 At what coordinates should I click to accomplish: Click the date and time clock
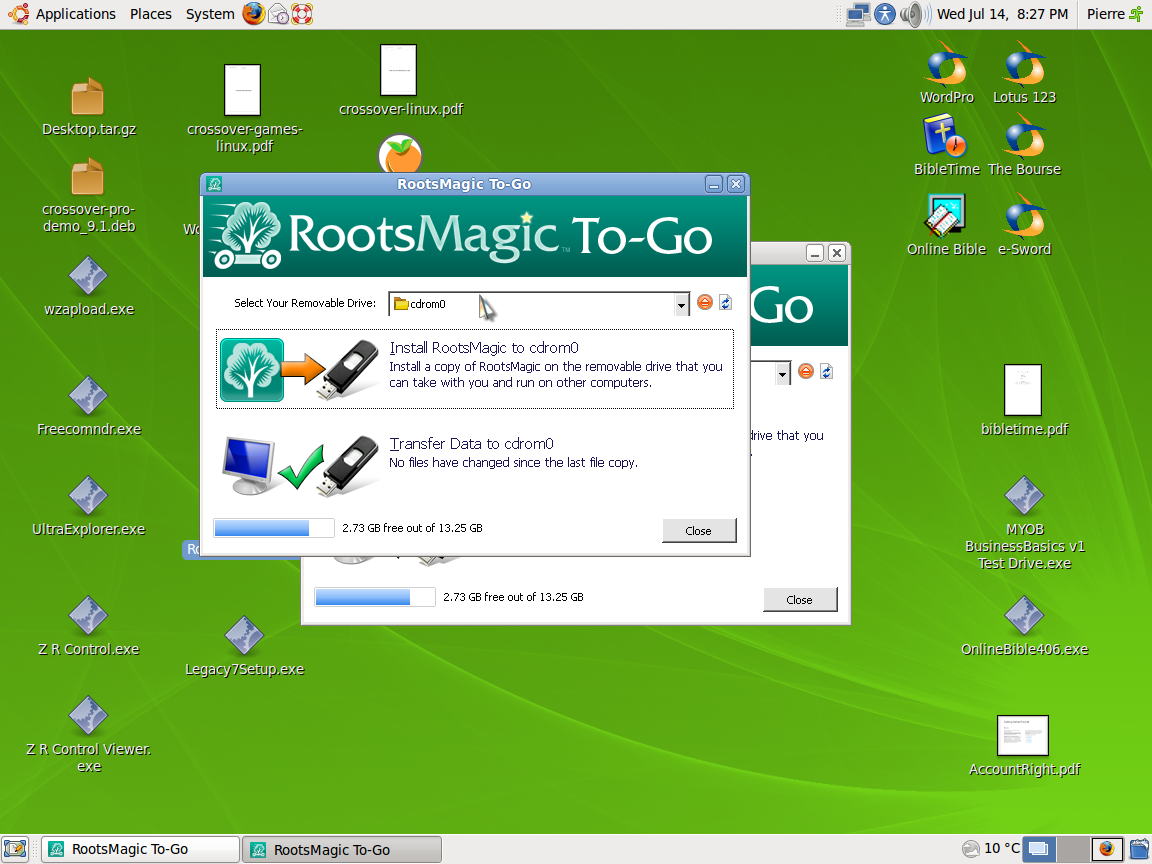click(x=1002, y=14)
